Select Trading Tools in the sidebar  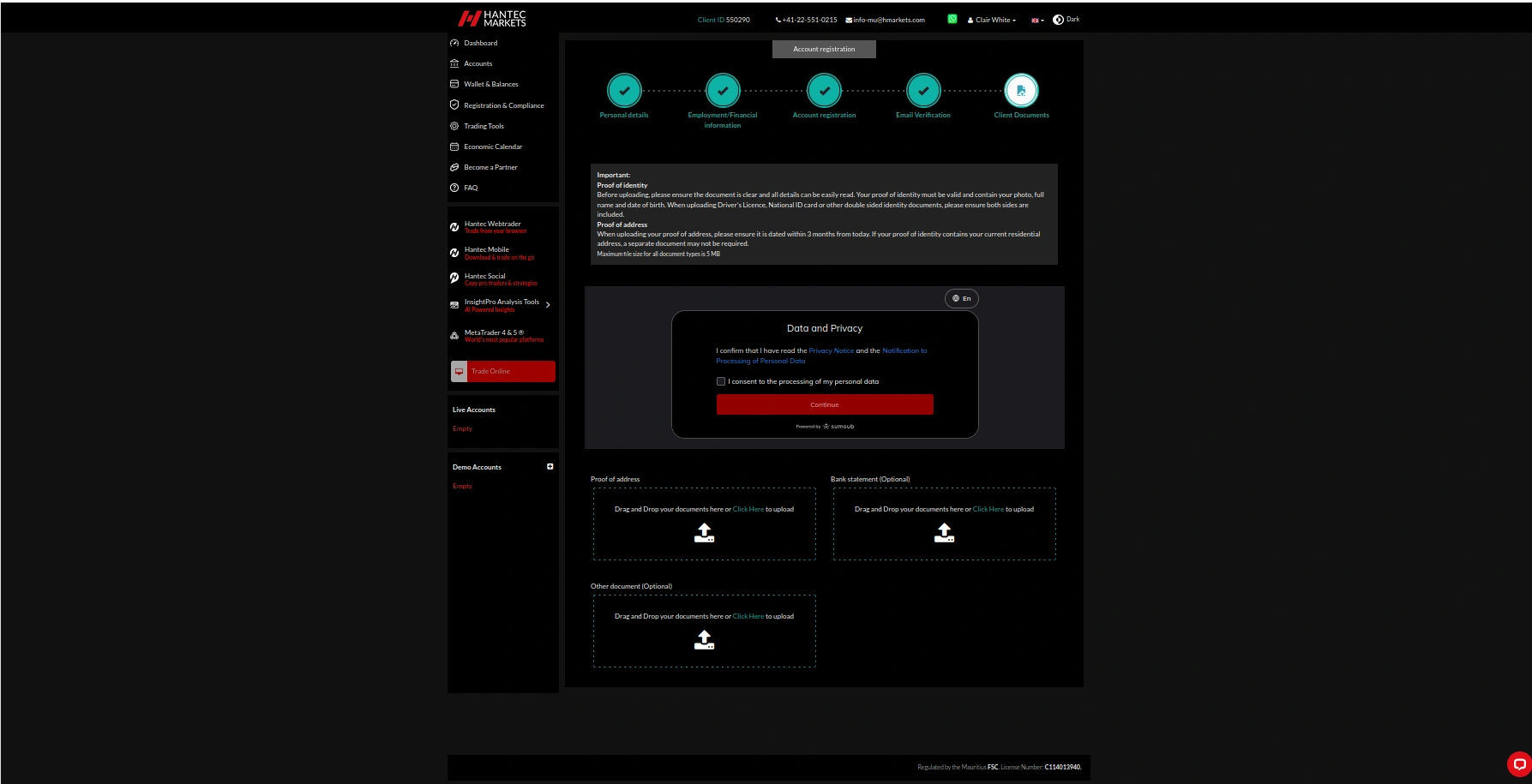[484, 126]
